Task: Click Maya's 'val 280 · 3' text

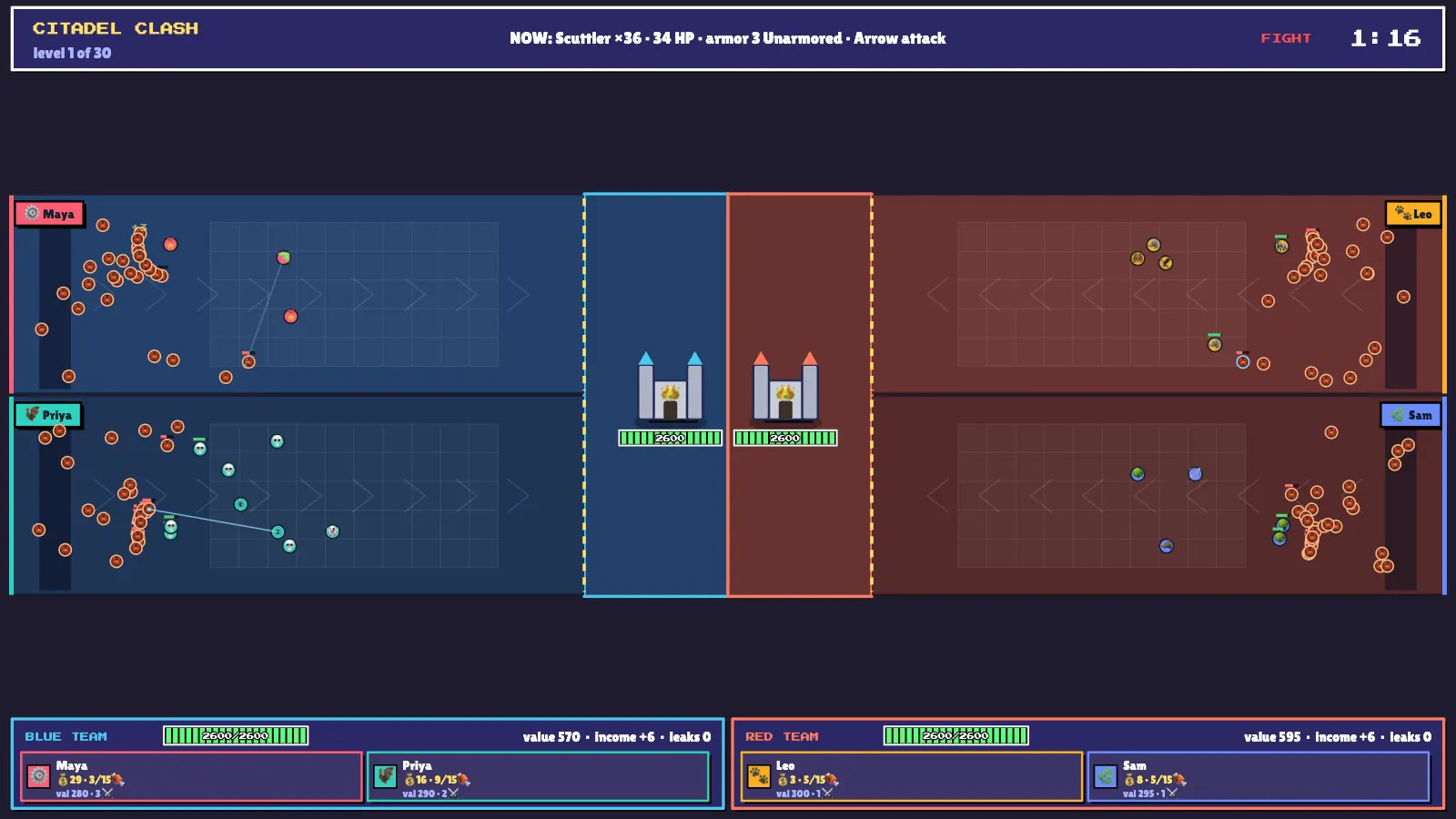Action: [84, 794]
